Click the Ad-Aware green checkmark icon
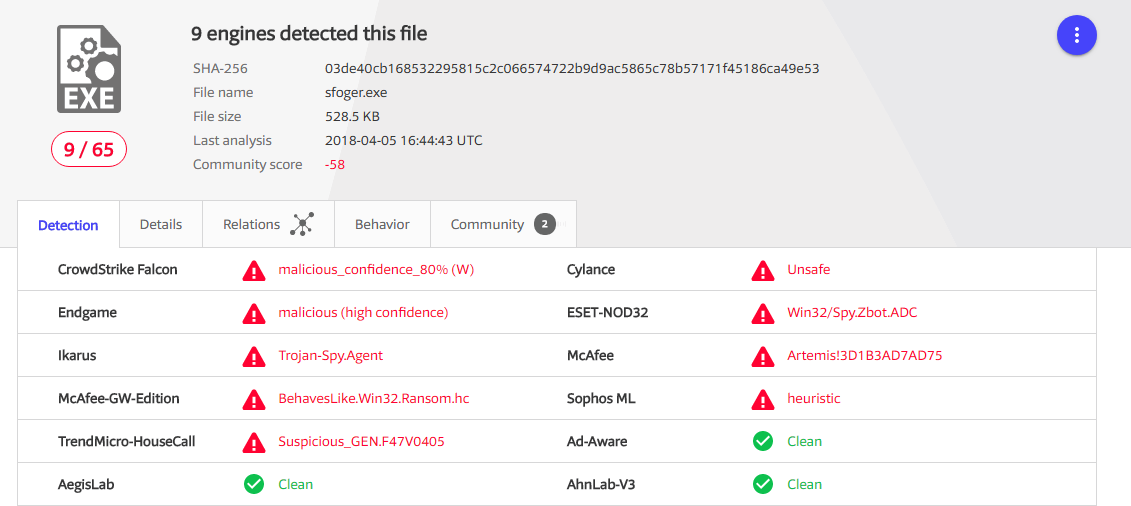Screen dimensions: 1131x506 (762, 441)
